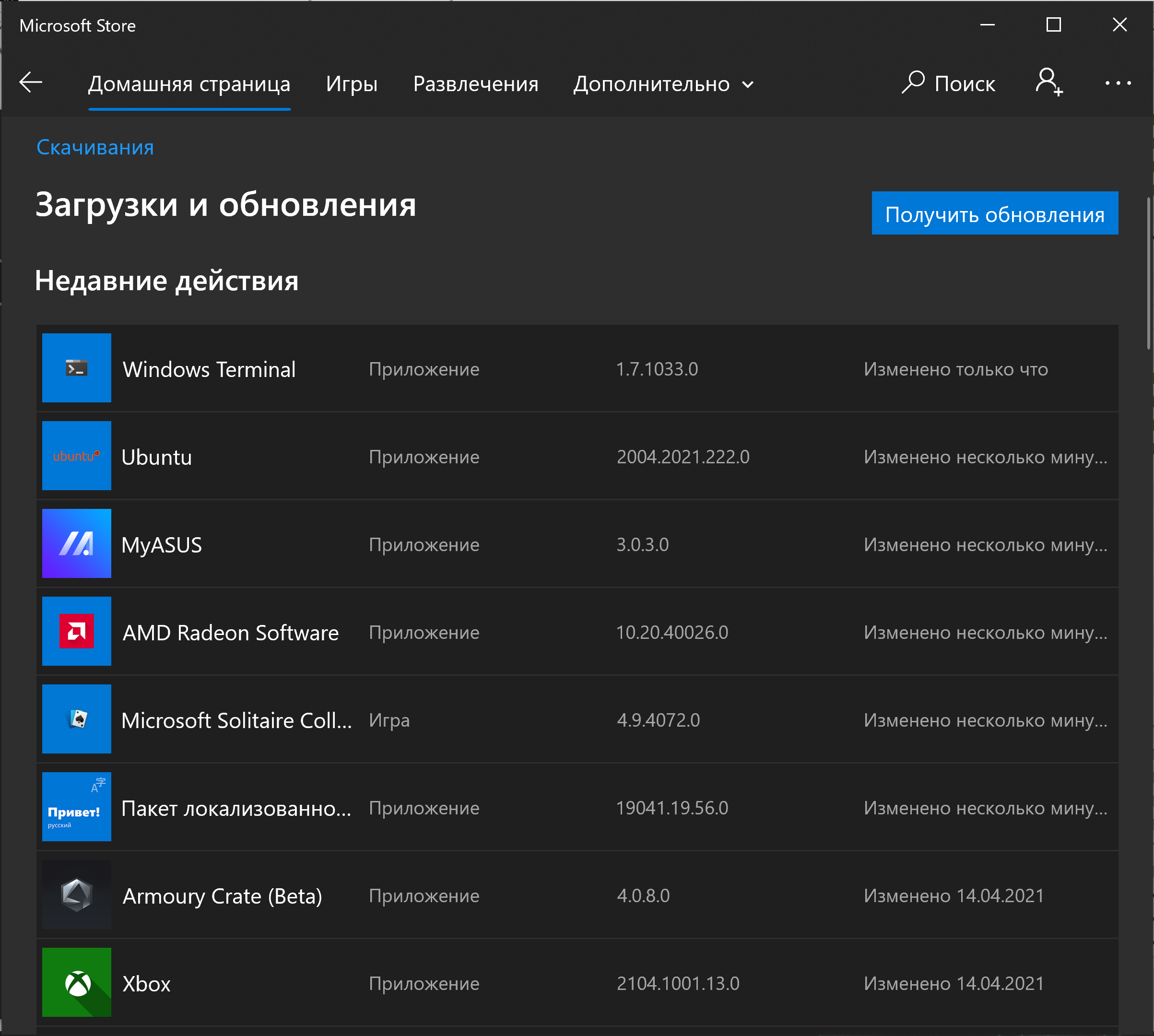The image size is (1154, 1036).
Task: Click version 4.9.4072.0
Action: pyautogui.click(x=659, y=720)
